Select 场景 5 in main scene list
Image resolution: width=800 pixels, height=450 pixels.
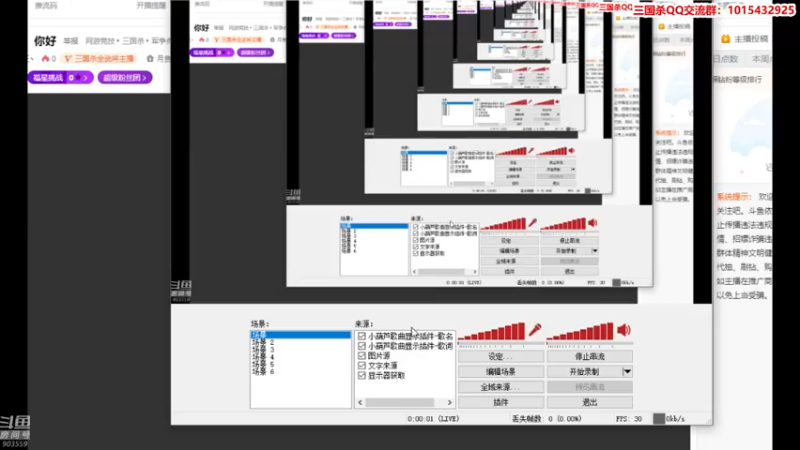click(263, 364)
